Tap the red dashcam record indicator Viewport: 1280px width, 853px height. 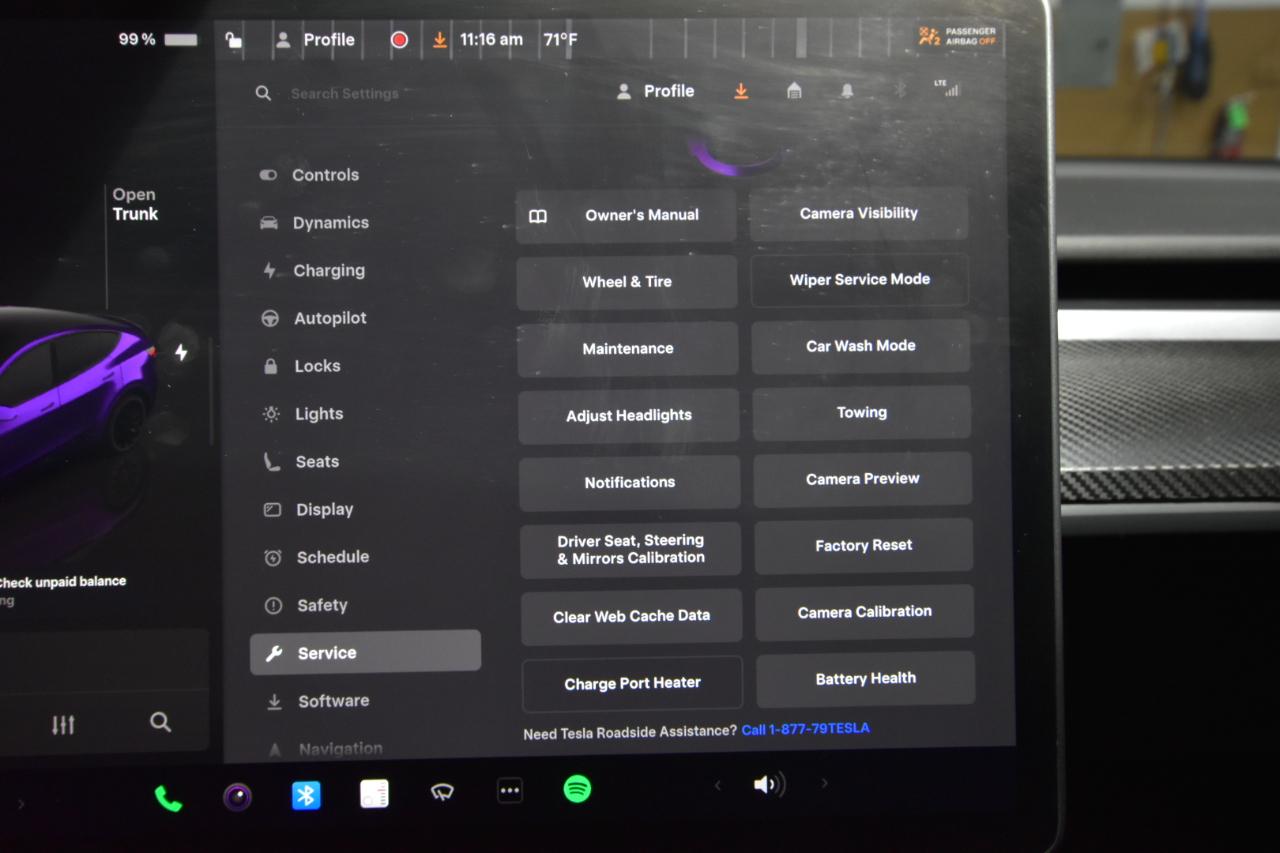click(399, 40)
